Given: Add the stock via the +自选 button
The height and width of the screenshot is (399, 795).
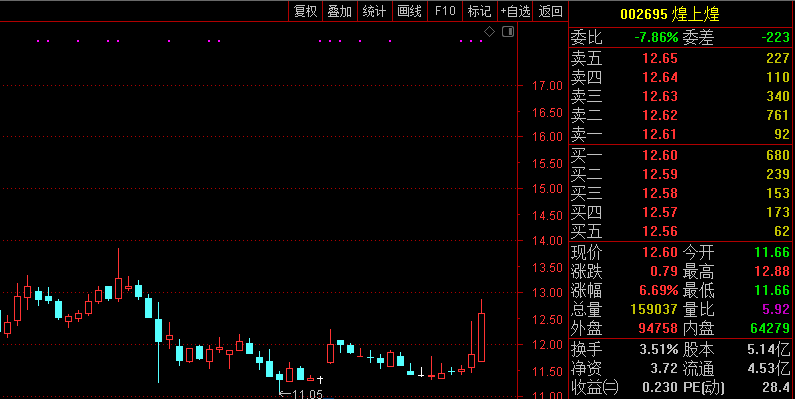Looking at the screenshot, I should [515, 11].
